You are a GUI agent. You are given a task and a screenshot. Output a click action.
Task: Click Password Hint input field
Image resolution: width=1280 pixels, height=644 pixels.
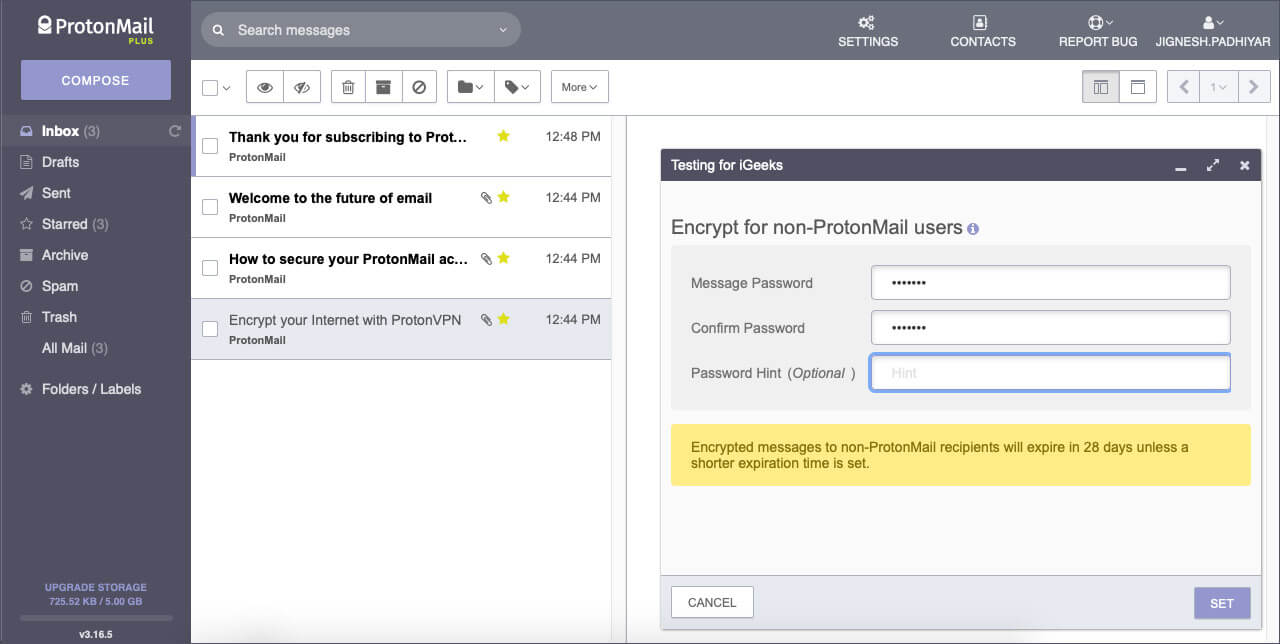point(1050,372)
